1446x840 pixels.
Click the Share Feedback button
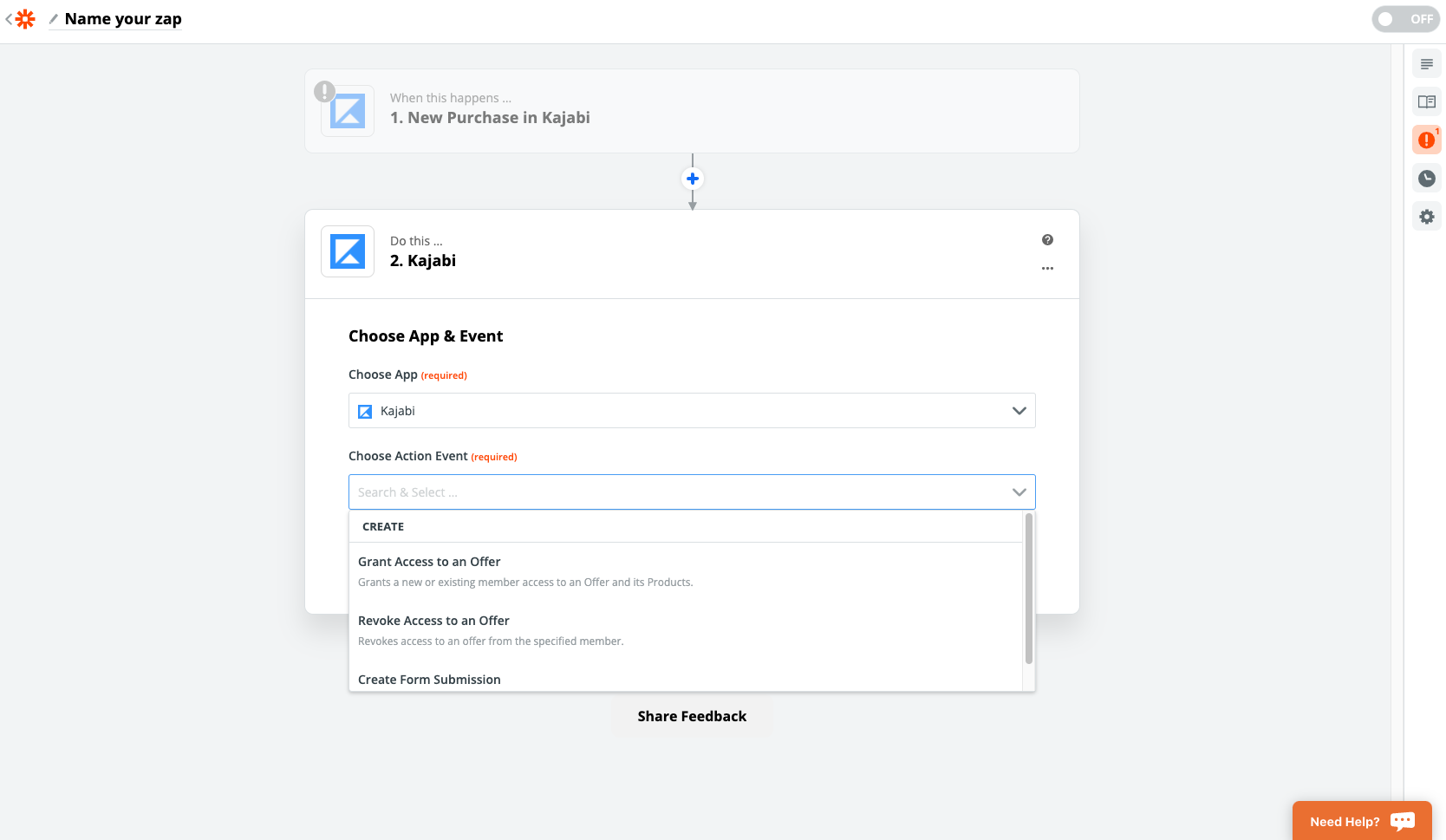pos(692,716)
